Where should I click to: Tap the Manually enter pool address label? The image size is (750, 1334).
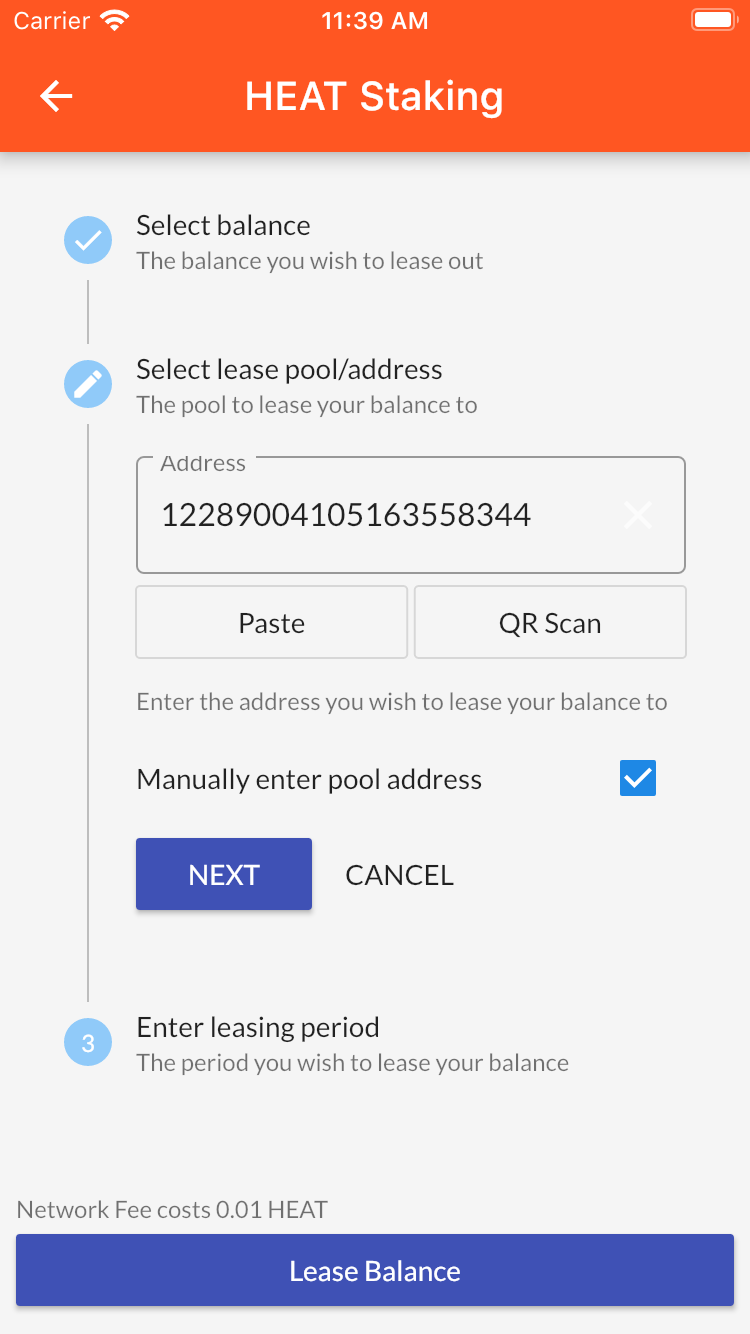click(x=309, y=779)
